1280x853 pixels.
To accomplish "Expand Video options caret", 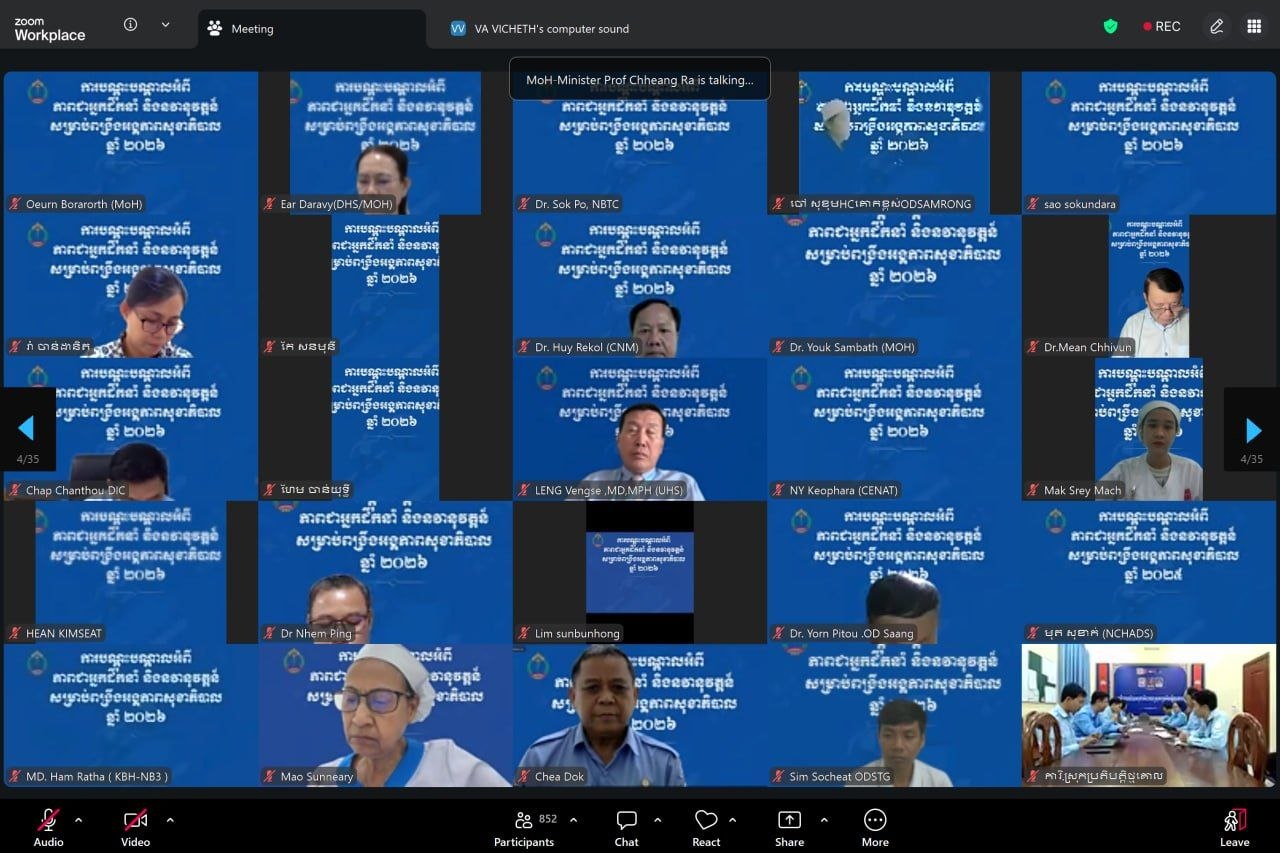I will pos(170,820).
